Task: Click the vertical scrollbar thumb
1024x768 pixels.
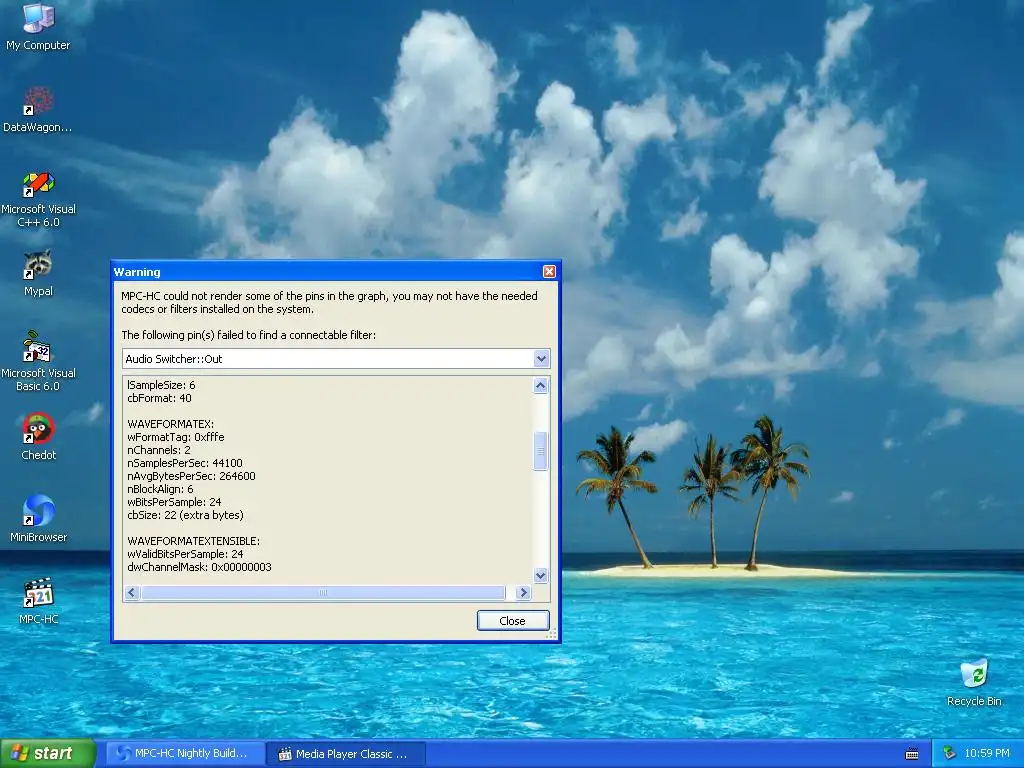Action: 540,451
